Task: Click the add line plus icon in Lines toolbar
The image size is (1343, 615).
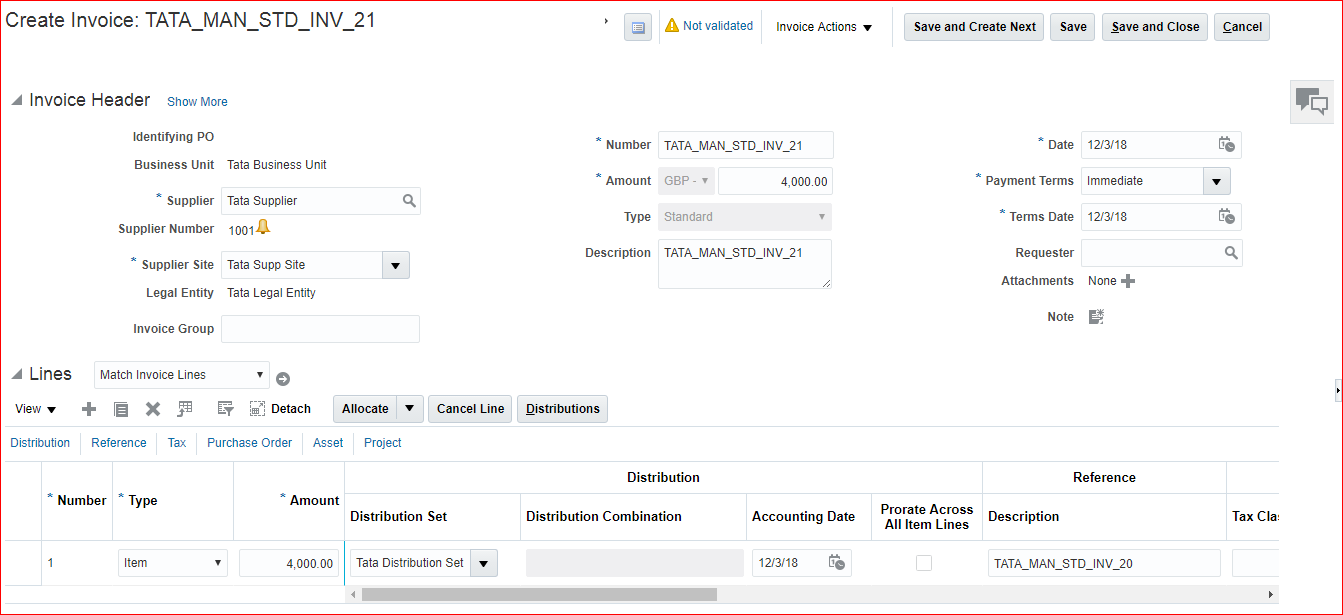Action: (89, 409)
